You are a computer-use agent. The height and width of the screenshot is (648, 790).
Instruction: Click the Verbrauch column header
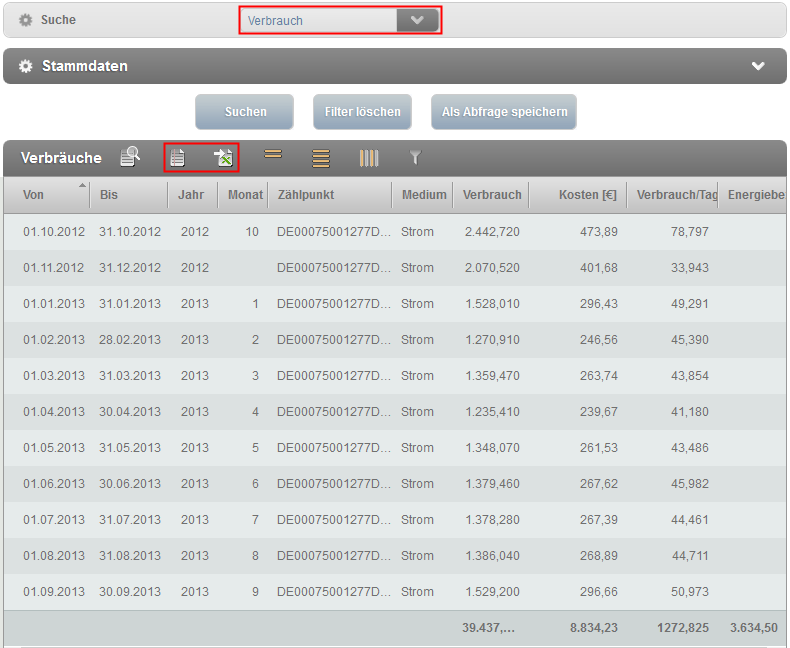coord(492,195)
